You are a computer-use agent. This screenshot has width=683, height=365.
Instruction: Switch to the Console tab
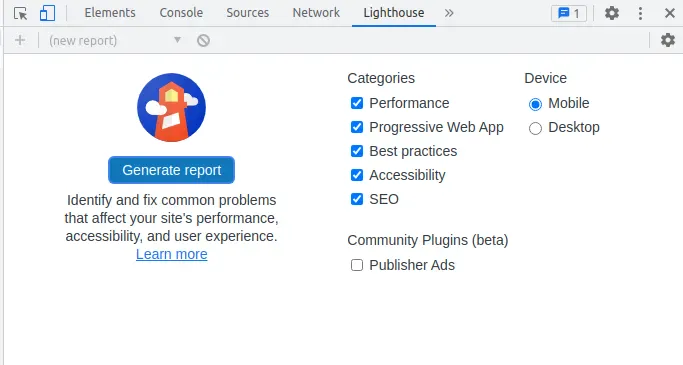181,13
